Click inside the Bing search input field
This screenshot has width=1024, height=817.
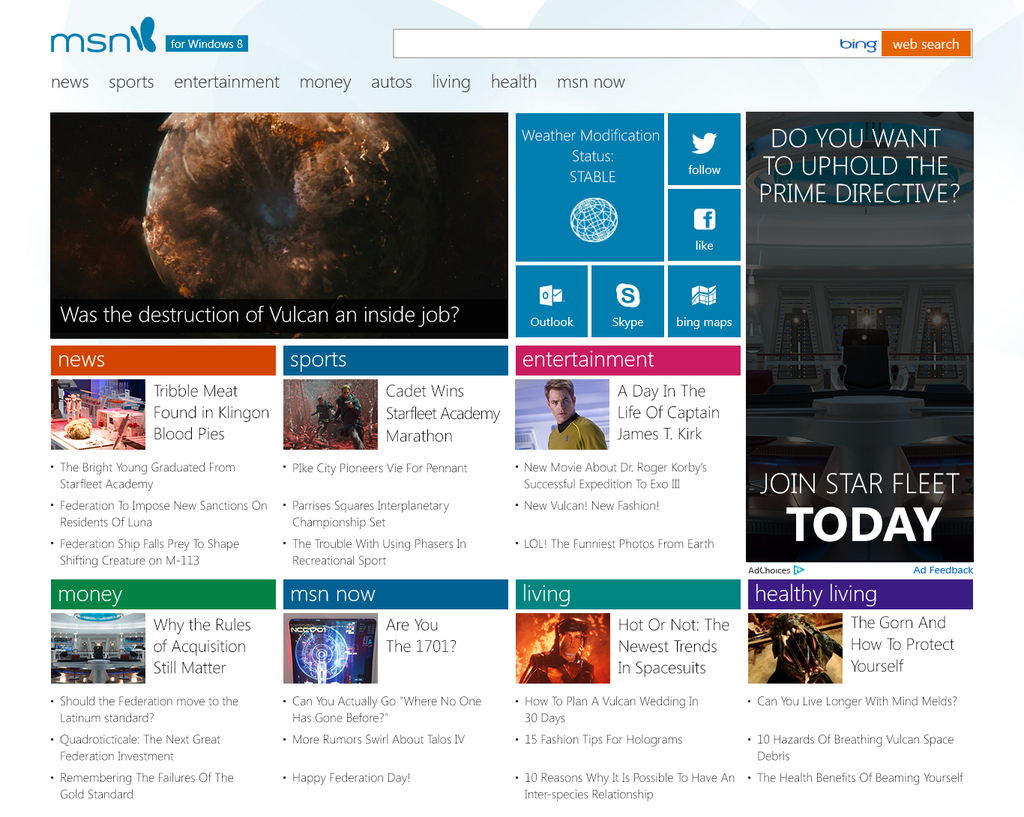tap(615, 44)
